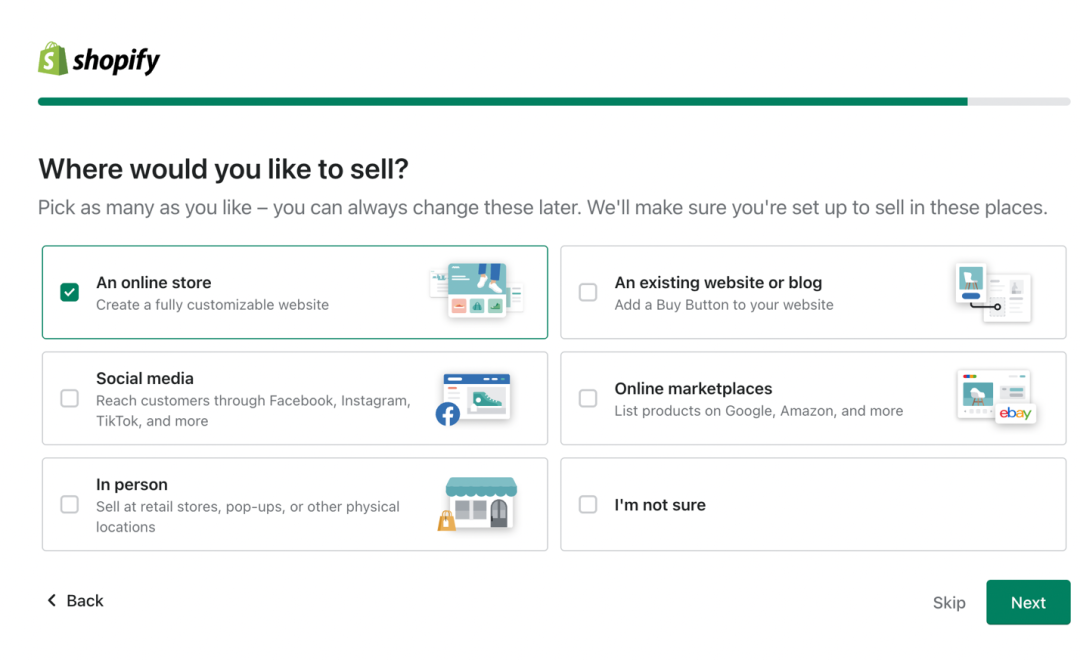Click the Shopify logo
The image size is (1080, 660).
coord(97,59)
